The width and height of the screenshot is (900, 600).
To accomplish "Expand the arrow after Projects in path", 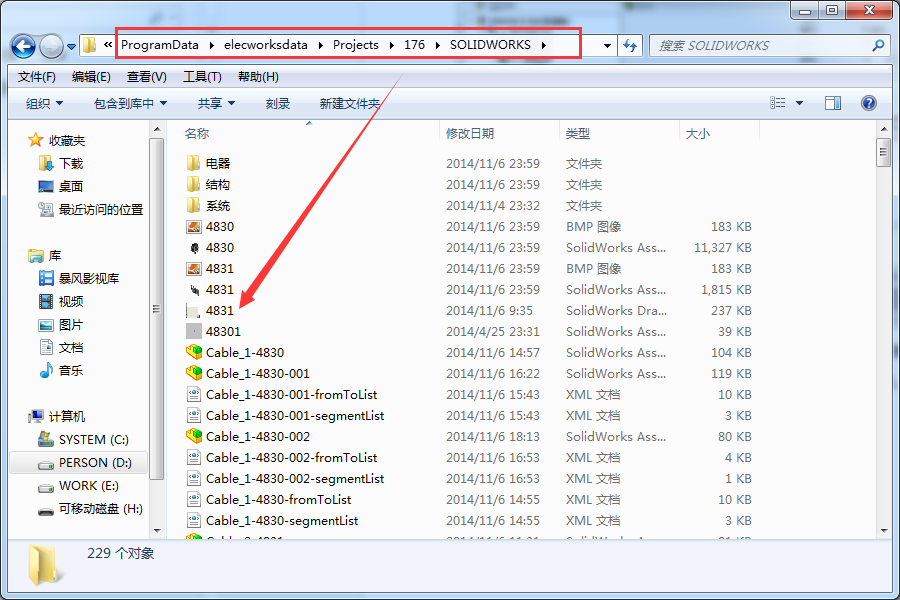I will click(x=391, y=45).
